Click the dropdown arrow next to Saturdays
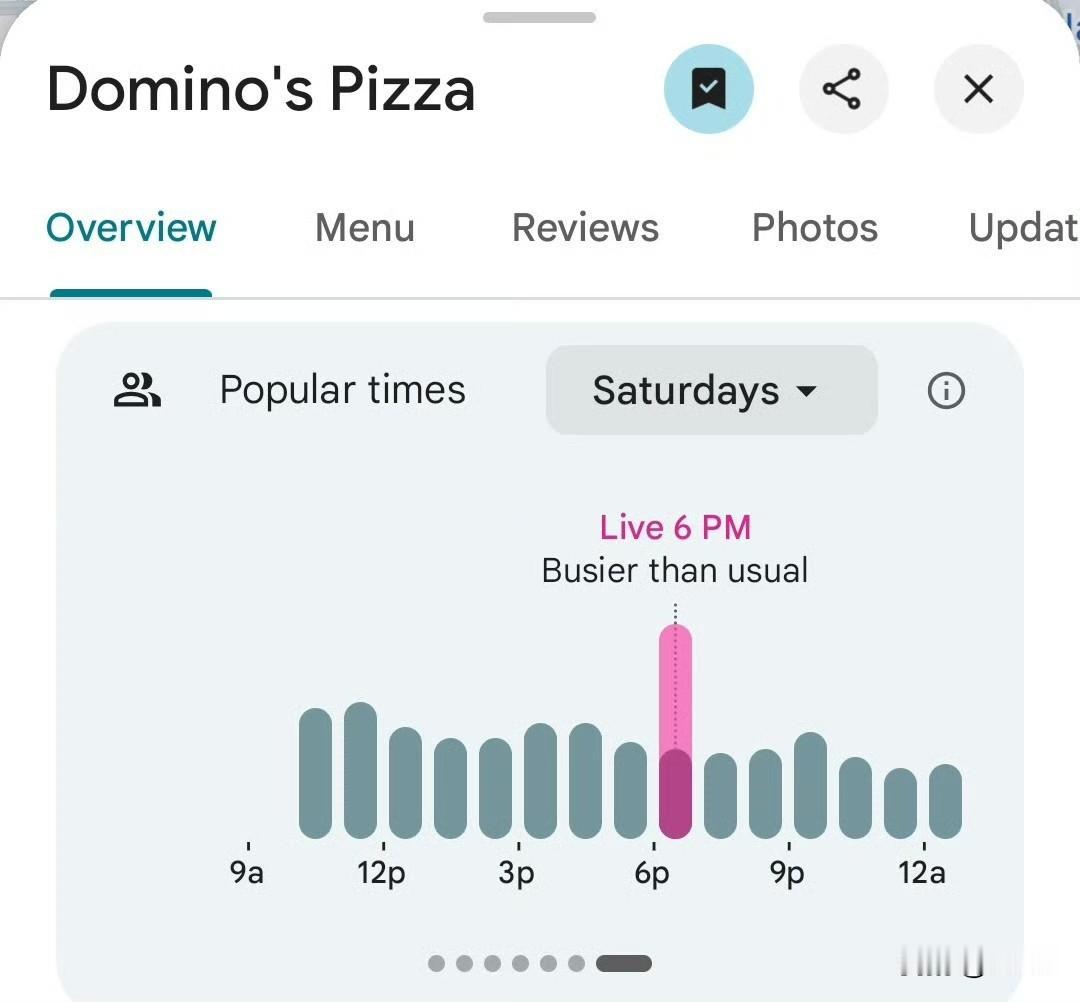Viewport: 1080px width, 1002px height. coord(806,391)
